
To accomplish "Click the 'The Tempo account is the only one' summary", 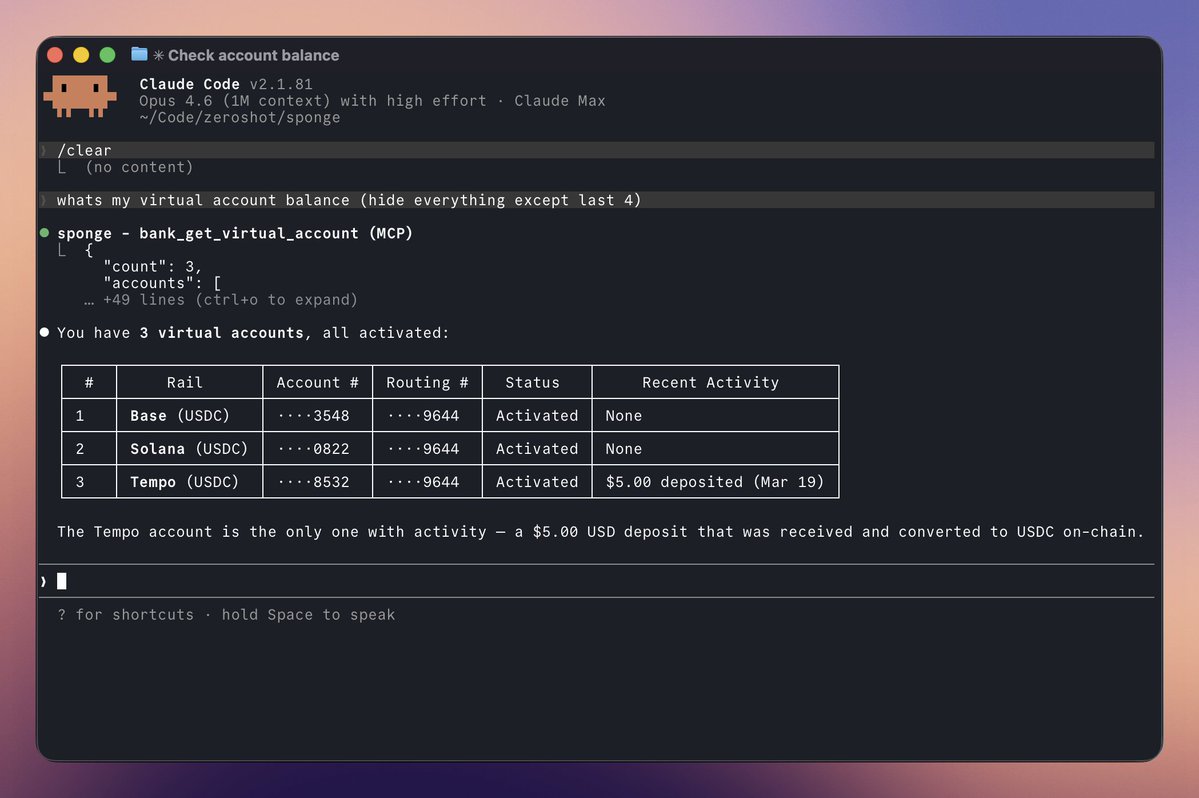I will tap(600, 532).
